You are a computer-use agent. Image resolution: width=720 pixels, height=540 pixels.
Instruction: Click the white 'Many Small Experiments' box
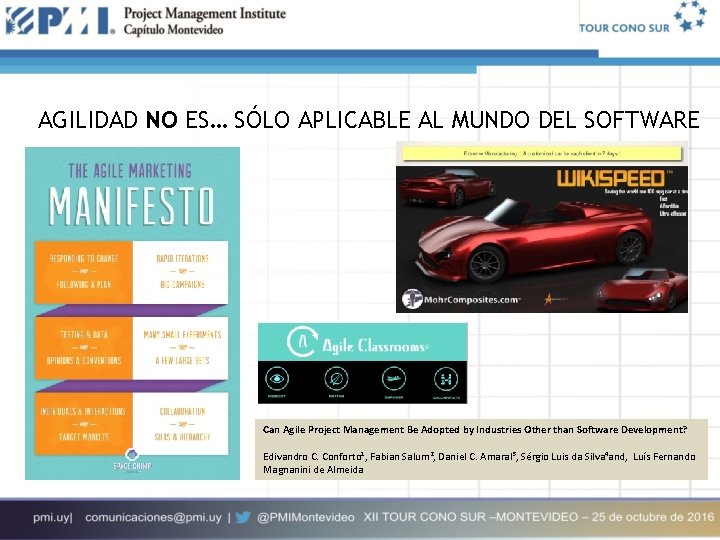(x=180, y=348)
